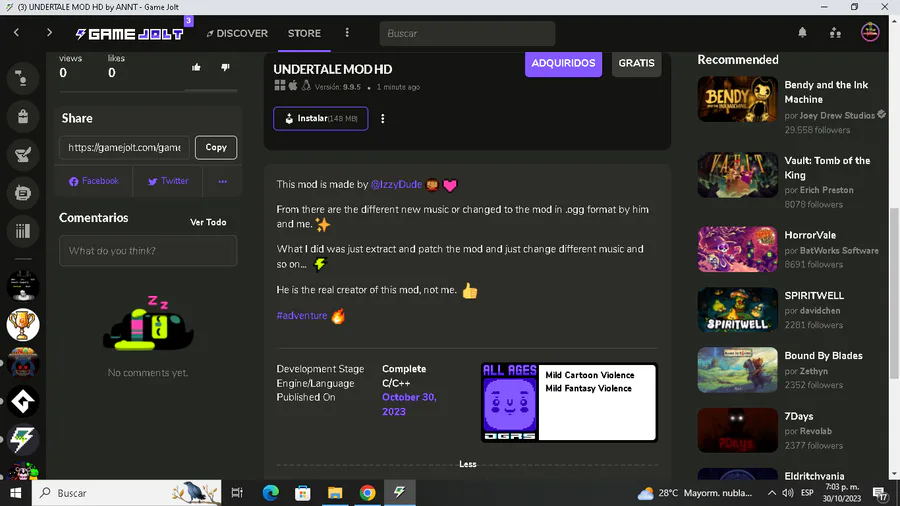Go back with the left arrow
The width and height of the screenshot is (900, 506).
click(x=17, y=33)
